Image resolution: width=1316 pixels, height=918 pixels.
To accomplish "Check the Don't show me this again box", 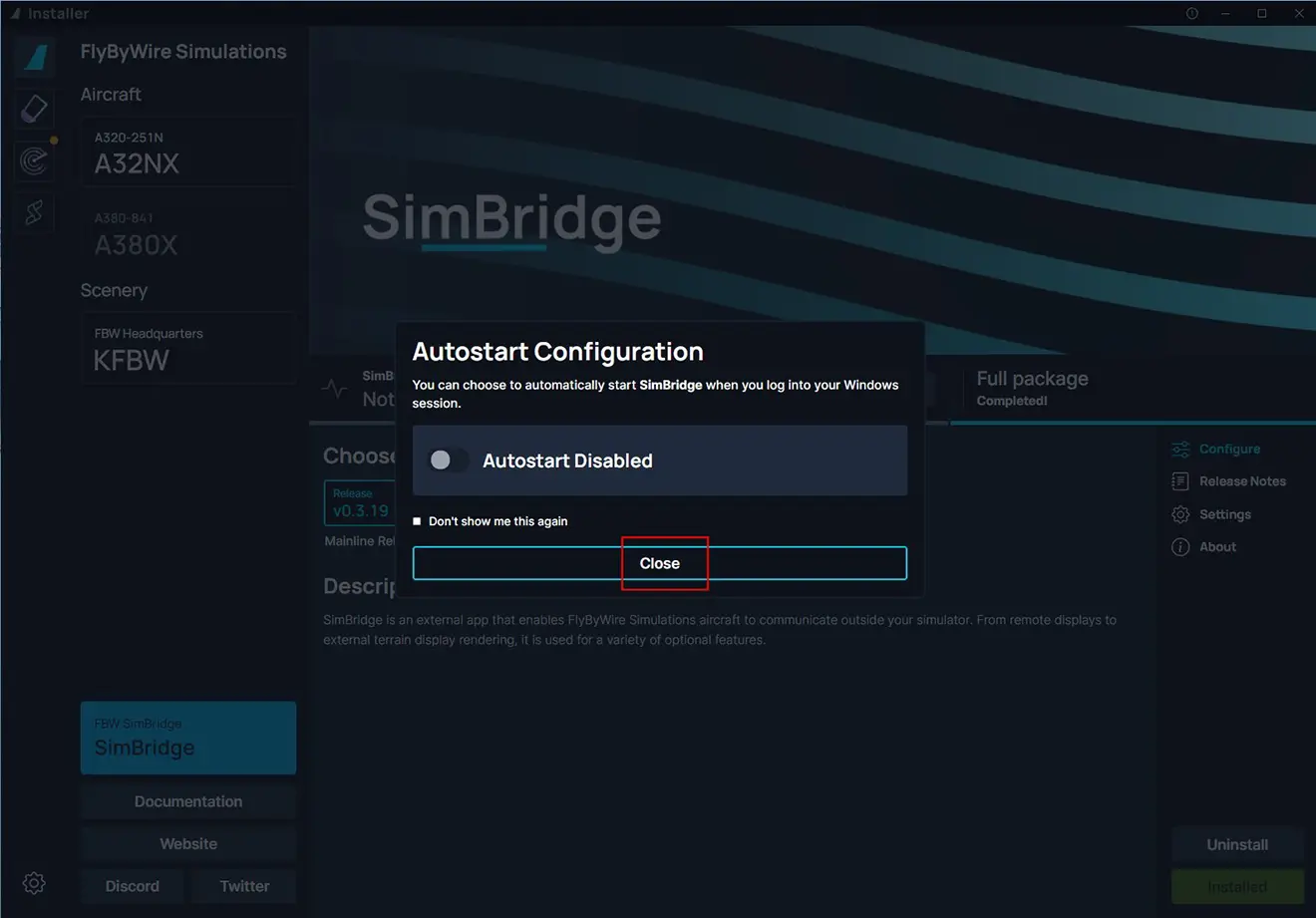I will pos(417,521).
